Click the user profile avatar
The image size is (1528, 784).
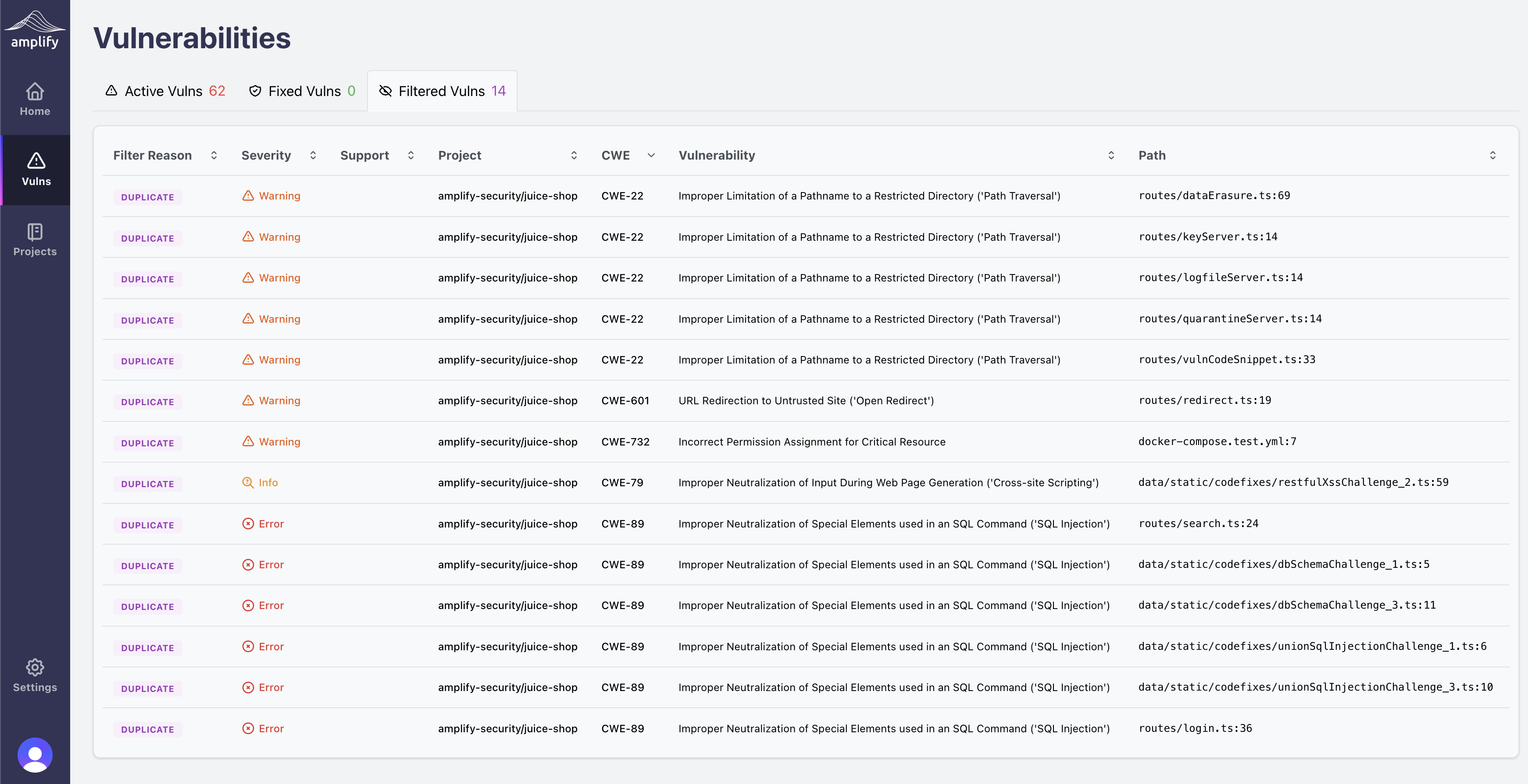pyautogui.click(x=35, y=754)
